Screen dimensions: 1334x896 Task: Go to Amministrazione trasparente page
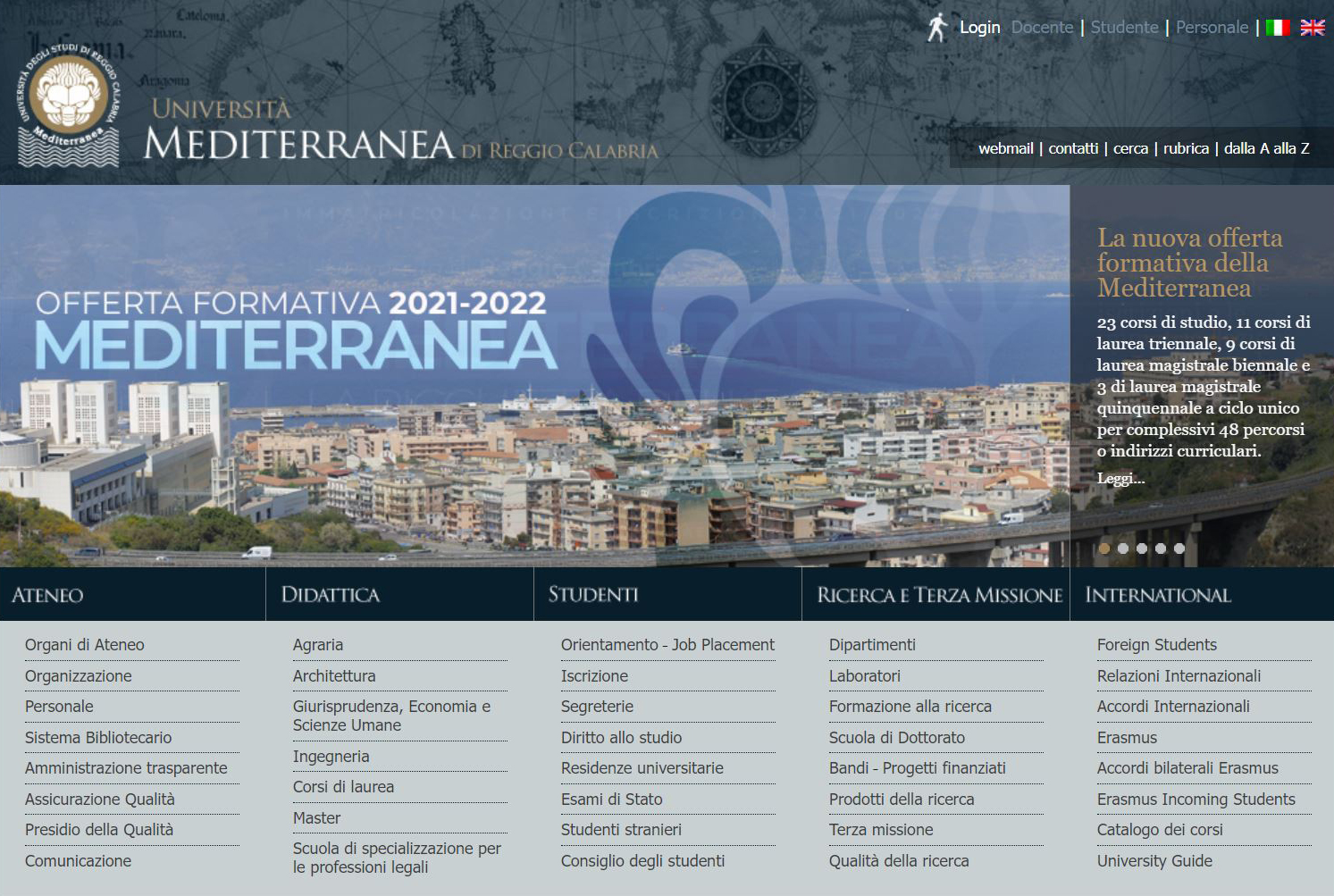click(126, 768)
